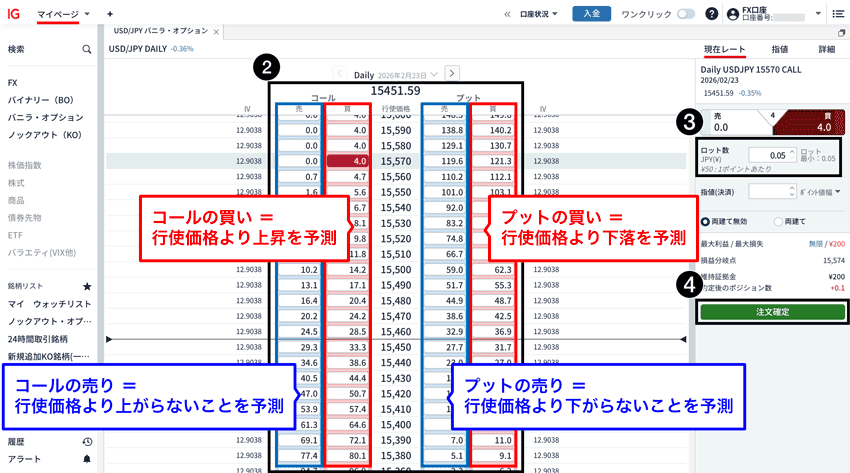Click put sell 59.0 at strike 15,500

pos(444,269)
